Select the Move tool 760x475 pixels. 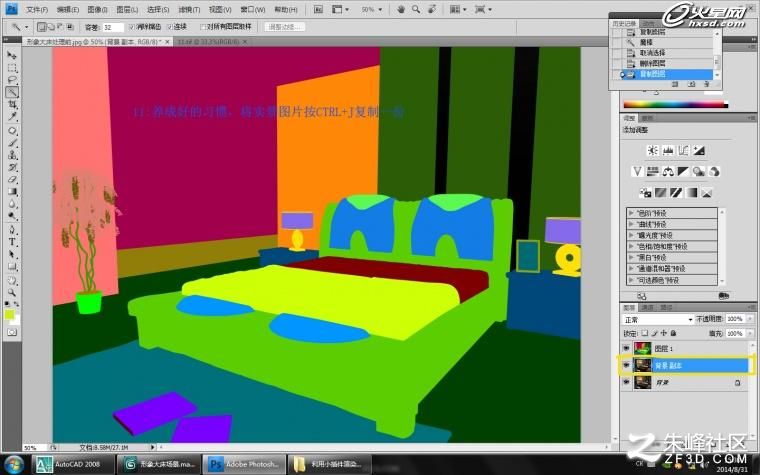pyautogui.click(x=12, y=55)
